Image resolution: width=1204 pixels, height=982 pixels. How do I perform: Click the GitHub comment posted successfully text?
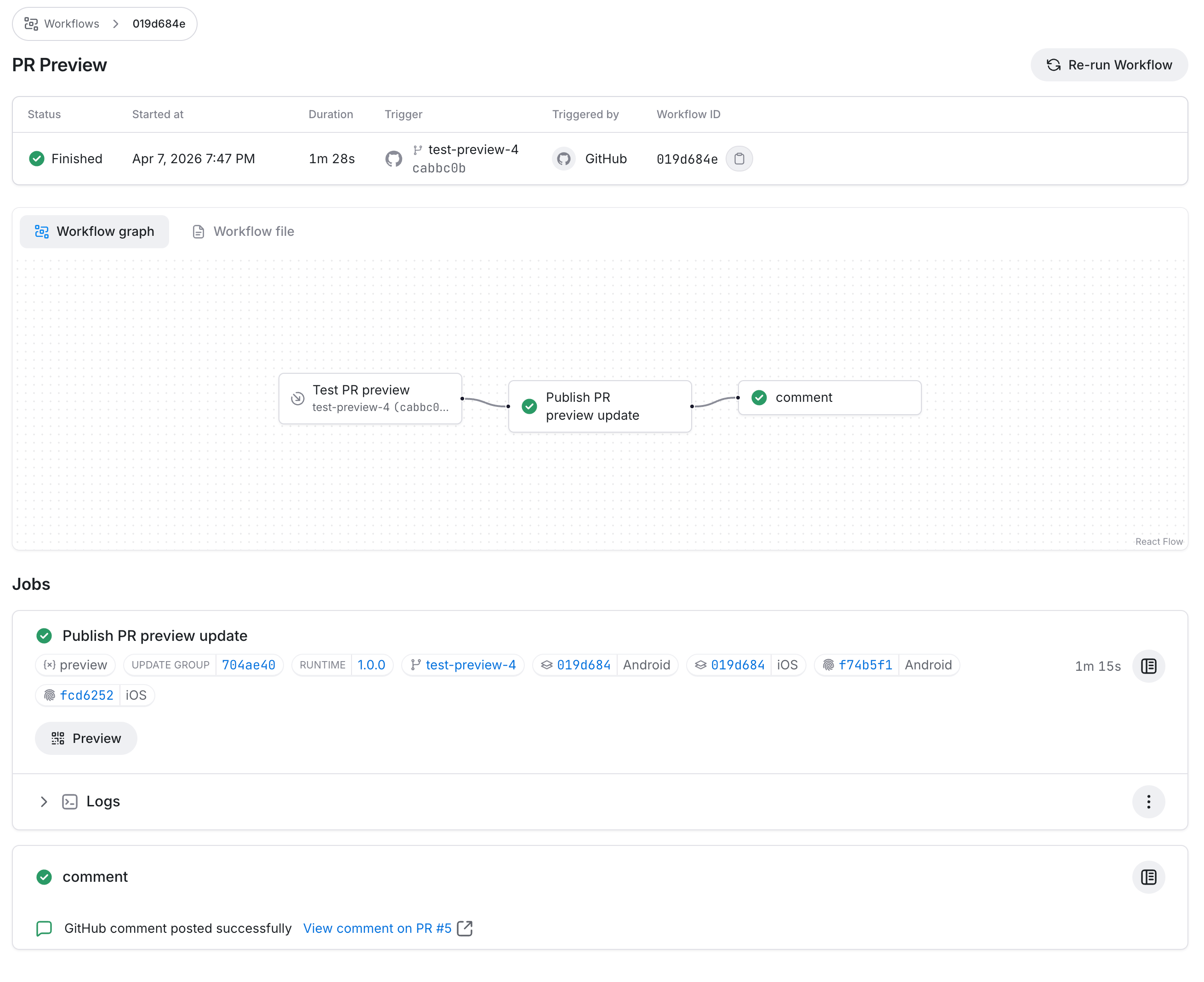[x=178, y=929]
